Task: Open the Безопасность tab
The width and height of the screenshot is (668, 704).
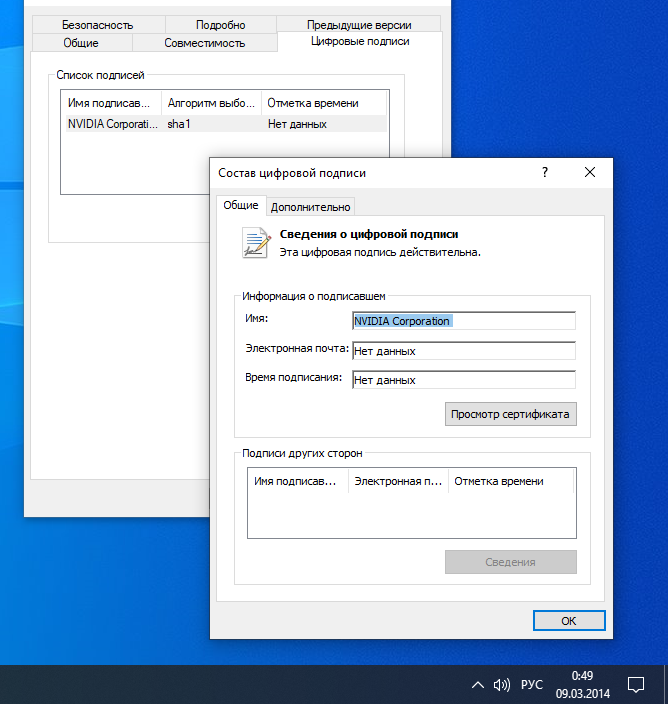Action: click(x=98, y=25)
